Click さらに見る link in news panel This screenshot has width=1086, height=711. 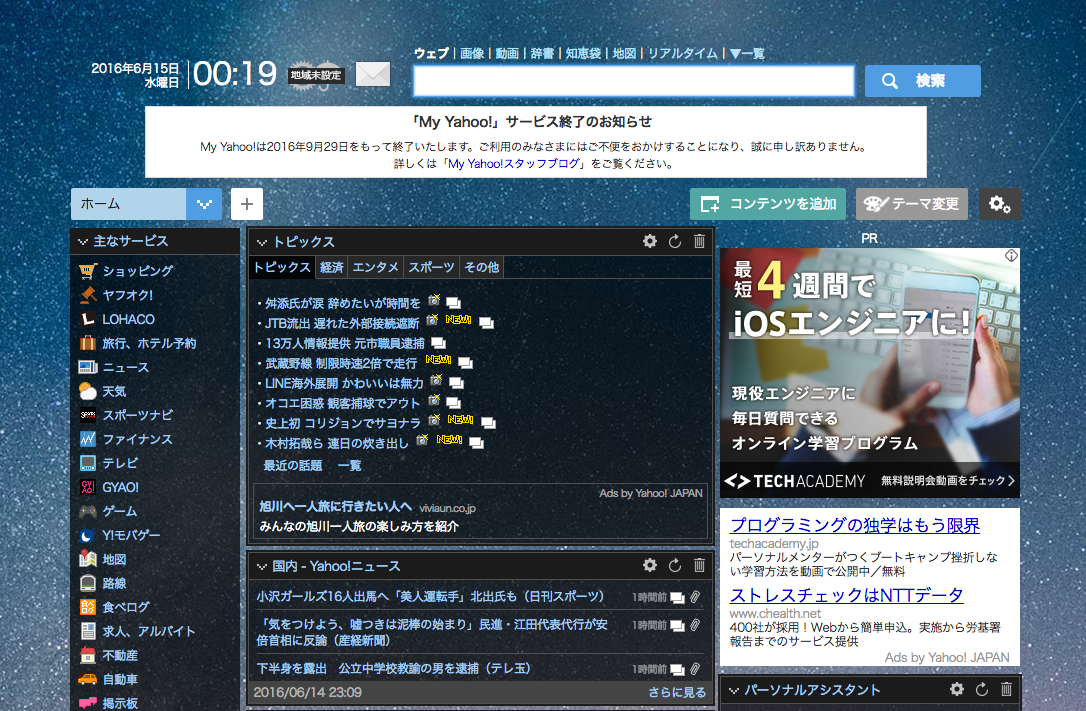point(677,692)
